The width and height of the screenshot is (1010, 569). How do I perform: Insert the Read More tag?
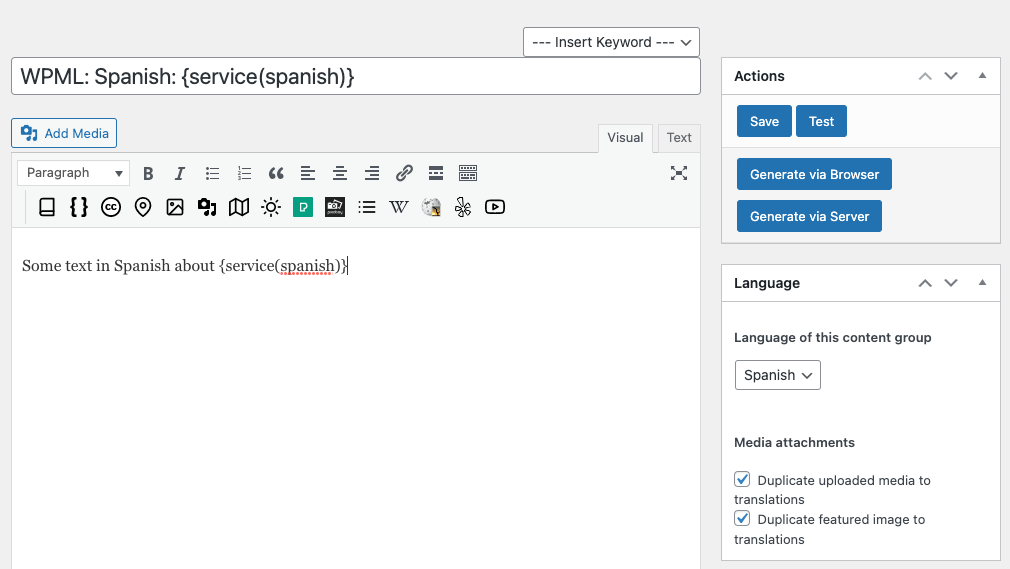(x=435, y=173)
